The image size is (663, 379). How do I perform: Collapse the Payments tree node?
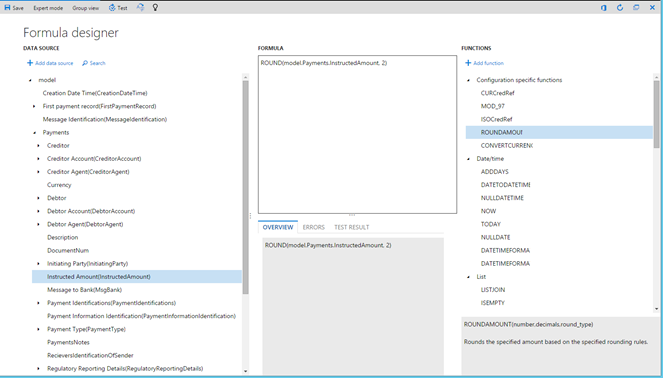point(34,132)
